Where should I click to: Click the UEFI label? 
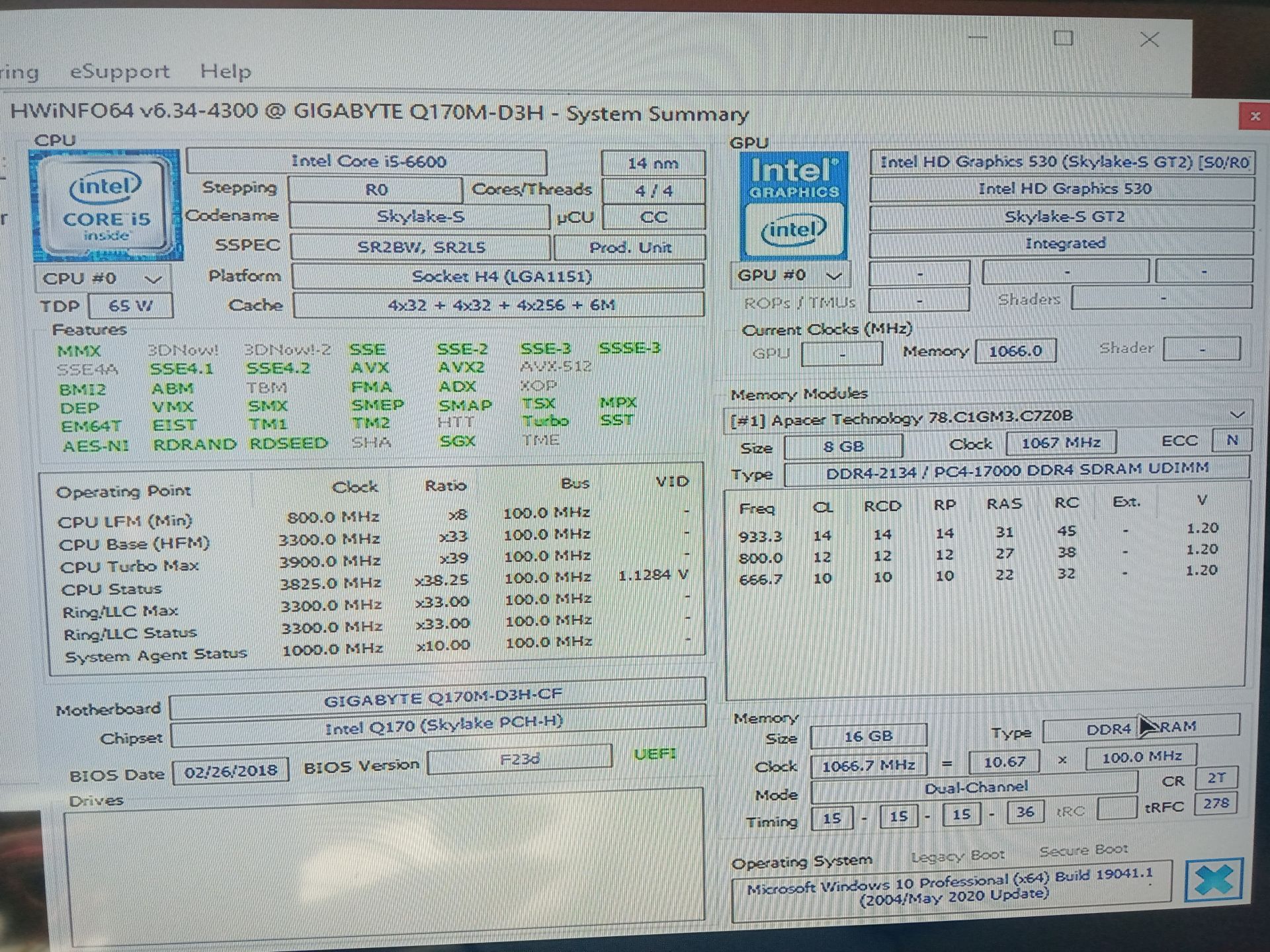pos(655,754)
